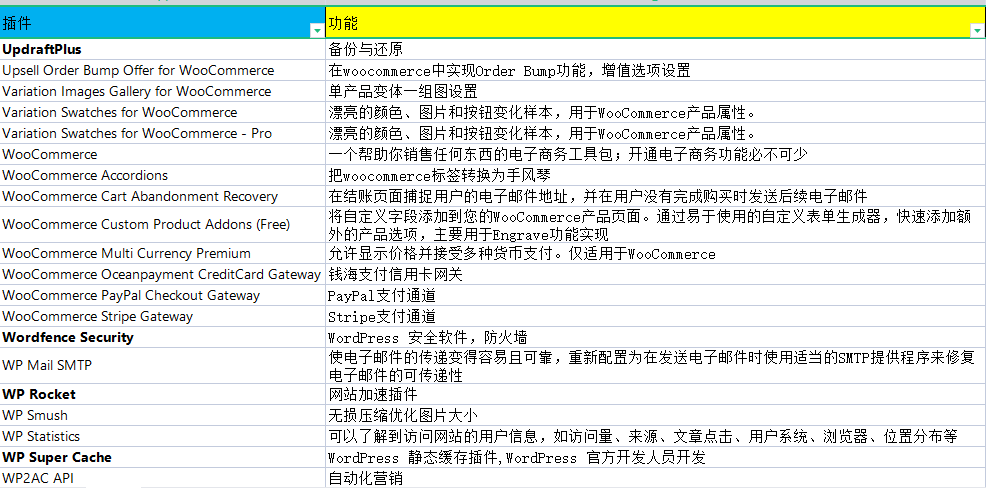
Task: Select the 插件 header cell
Action: (162, 23)
